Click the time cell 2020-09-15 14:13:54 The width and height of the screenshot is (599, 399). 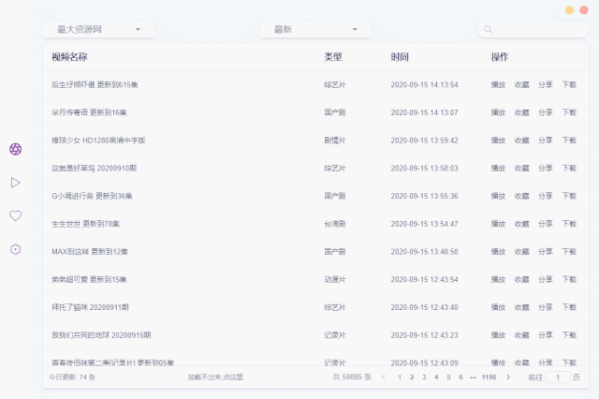click(424, 84)
